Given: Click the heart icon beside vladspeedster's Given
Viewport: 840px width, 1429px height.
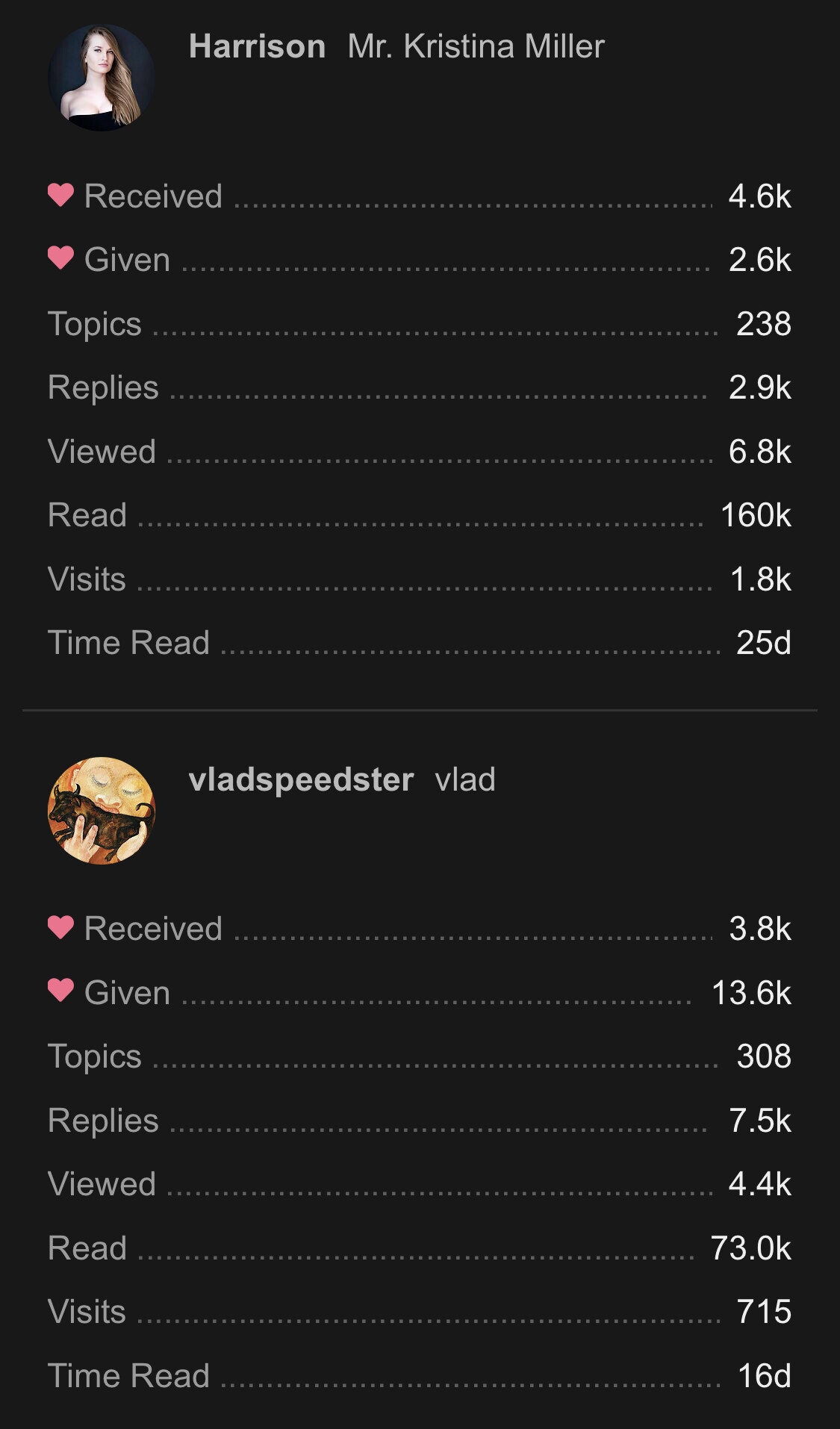Looking at the screenshot, I should (60, 991).
